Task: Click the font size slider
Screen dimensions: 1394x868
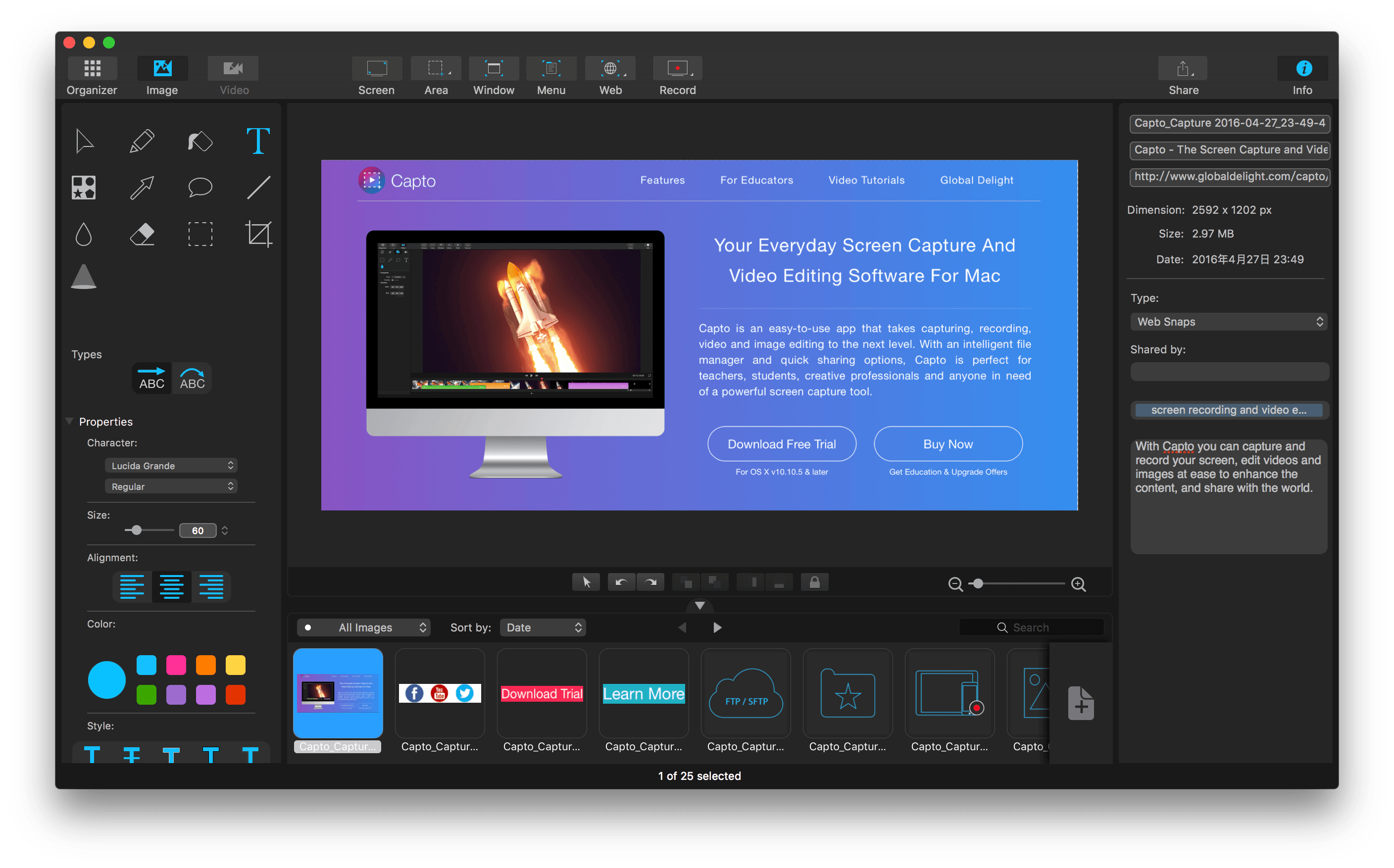Action: coord(149,530)
